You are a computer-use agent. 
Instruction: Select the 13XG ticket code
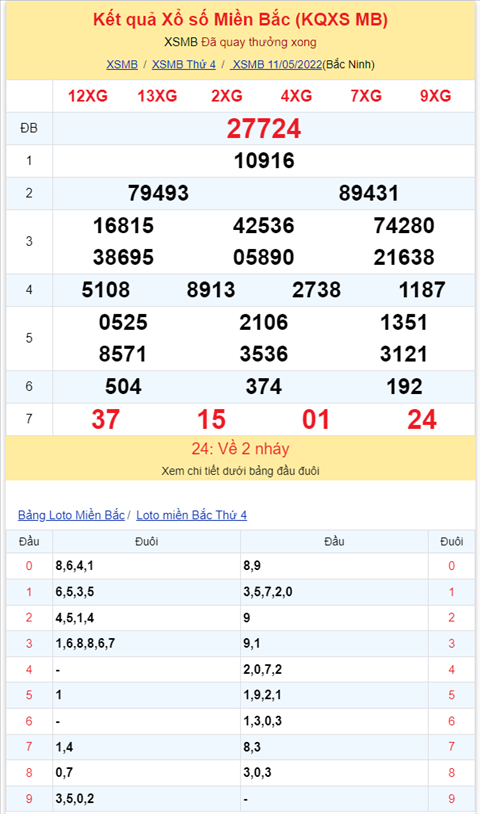point(157,96)
